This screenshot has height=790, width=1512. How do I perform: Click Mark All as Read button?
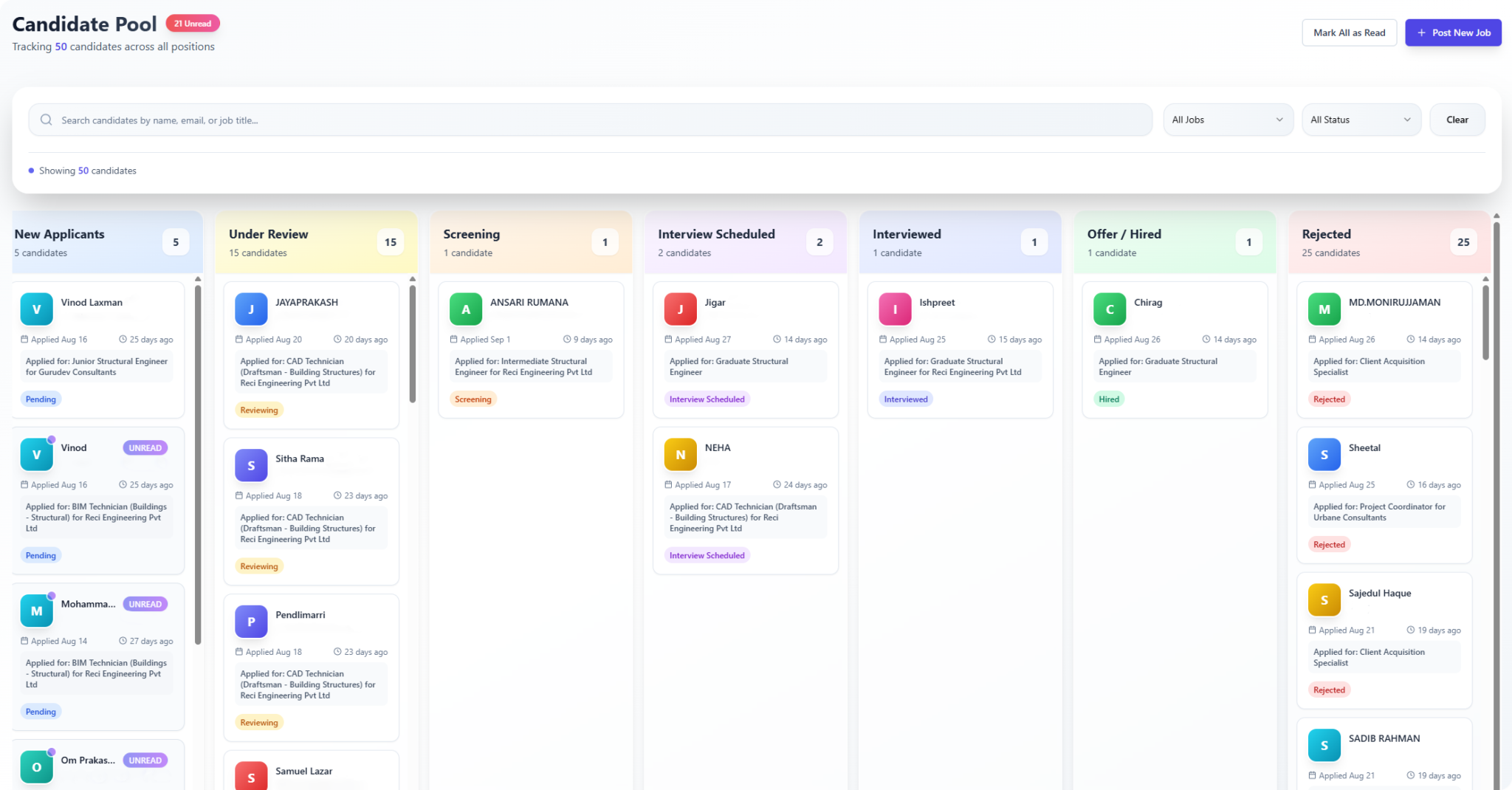[1349, 32]
